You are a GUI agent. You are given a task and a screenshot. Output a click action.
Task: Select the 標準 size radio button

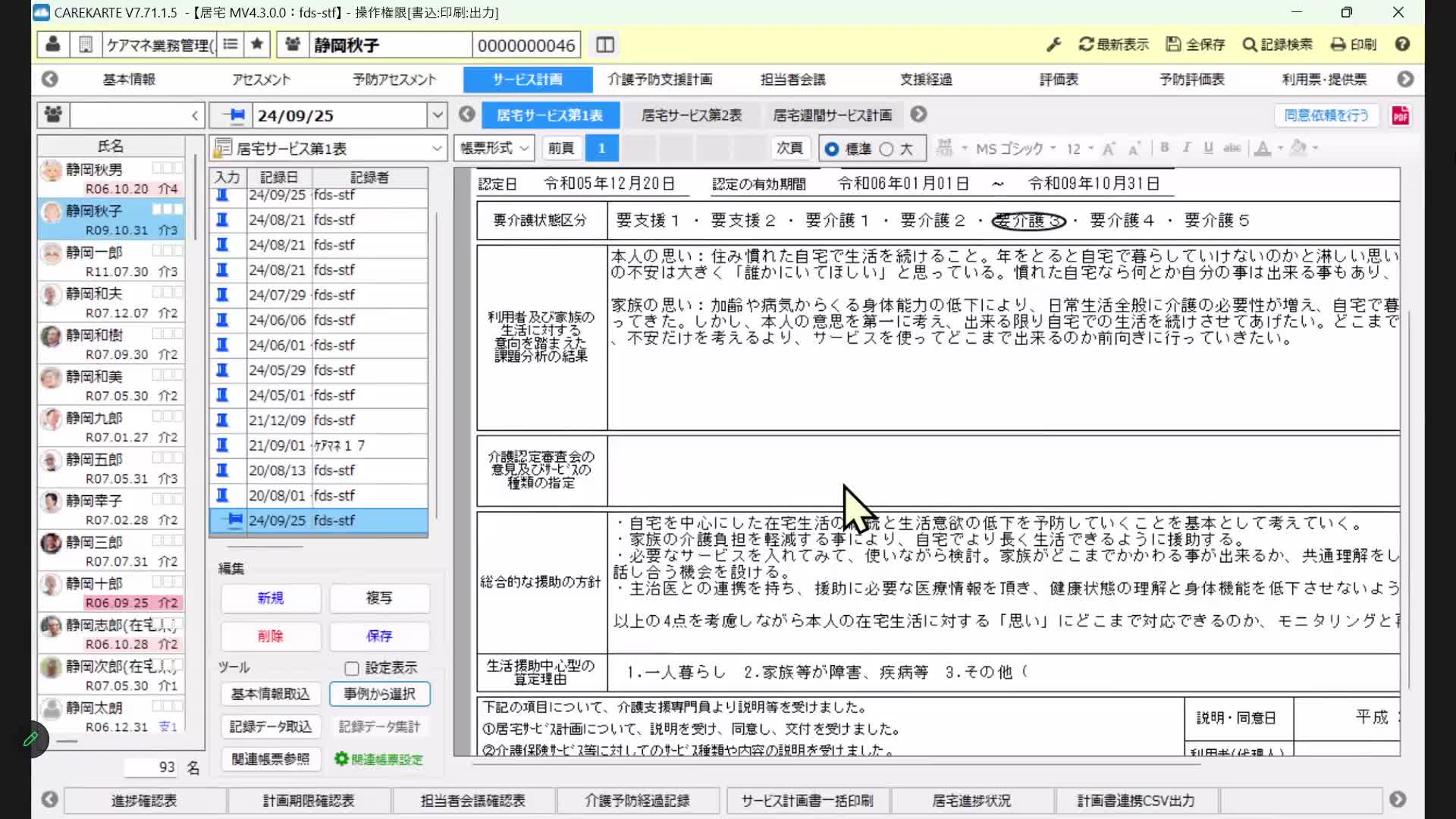(x=832, y=149)
